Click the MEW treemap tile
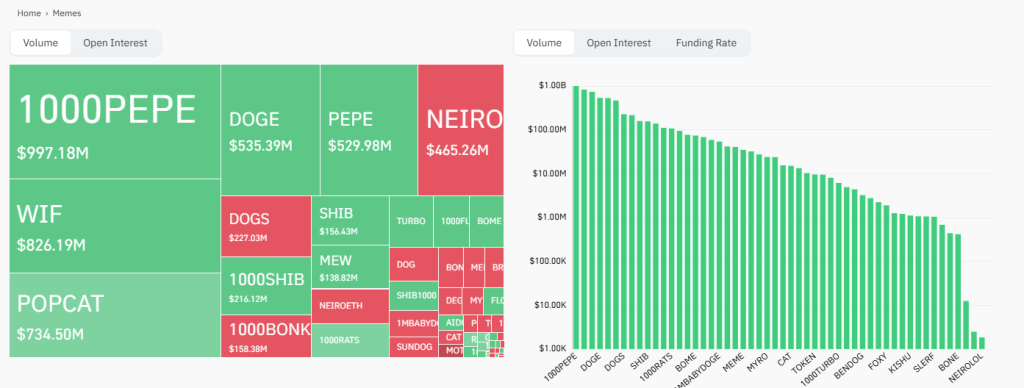The image size is (1024, 388). pyautogui.click(x=350, y=267)
